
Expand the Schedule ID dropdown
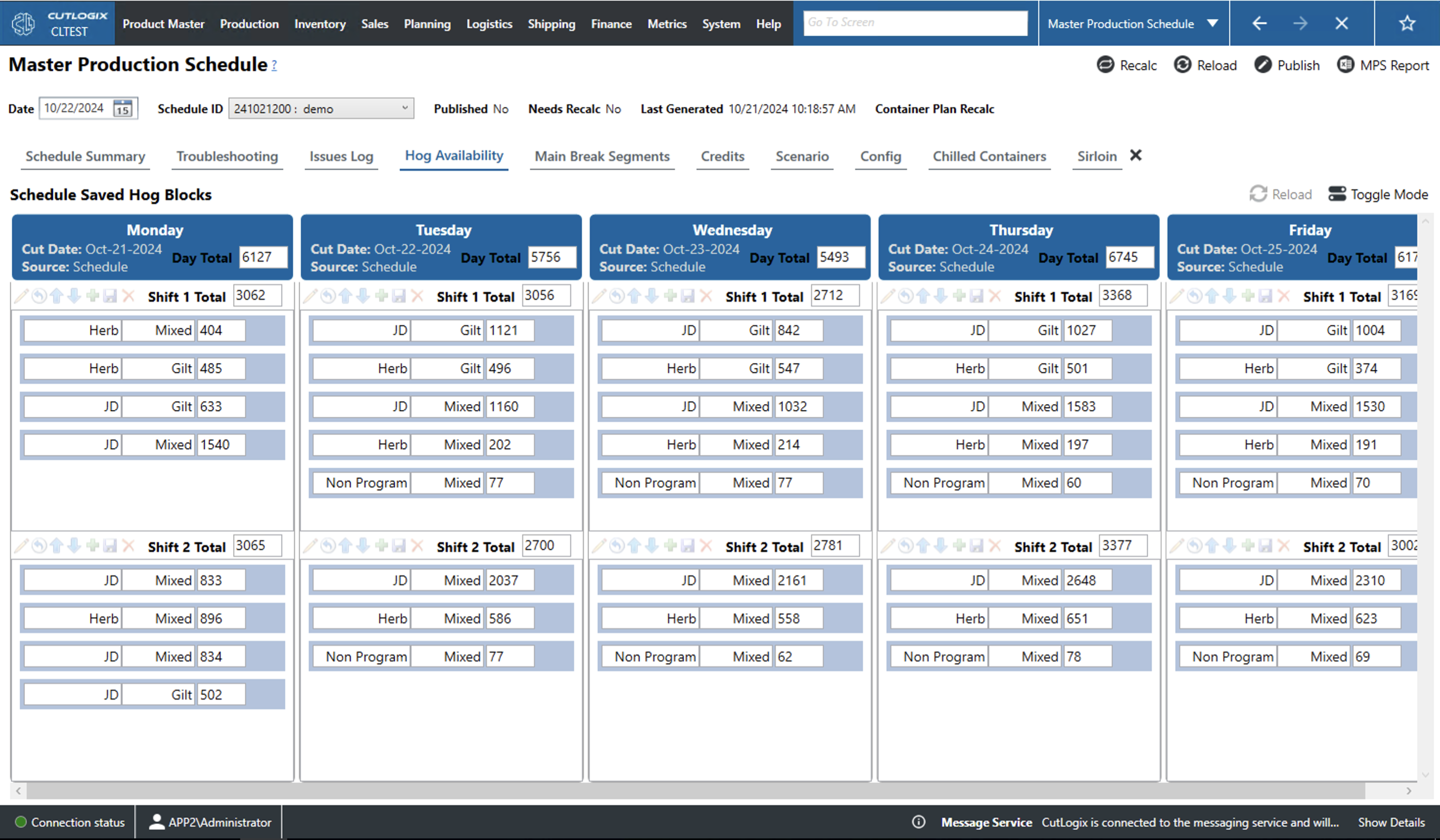coord(404,108)
